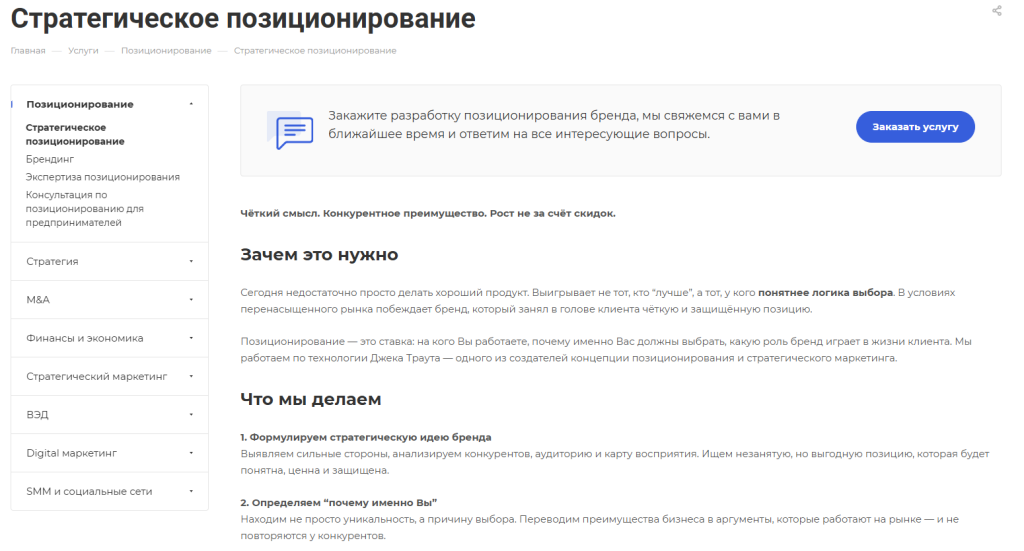This screenshot has height=551, width=1024.
Task: Expand the M&A sidebar arrow
Action: pyautogui.click(x=191, y=300)
